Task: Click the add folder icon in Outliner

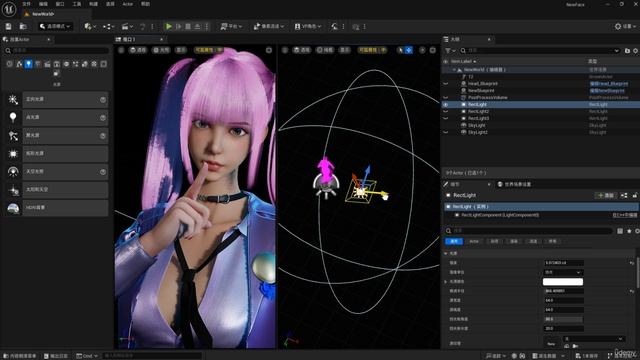Action: click(x=627, y=51)
